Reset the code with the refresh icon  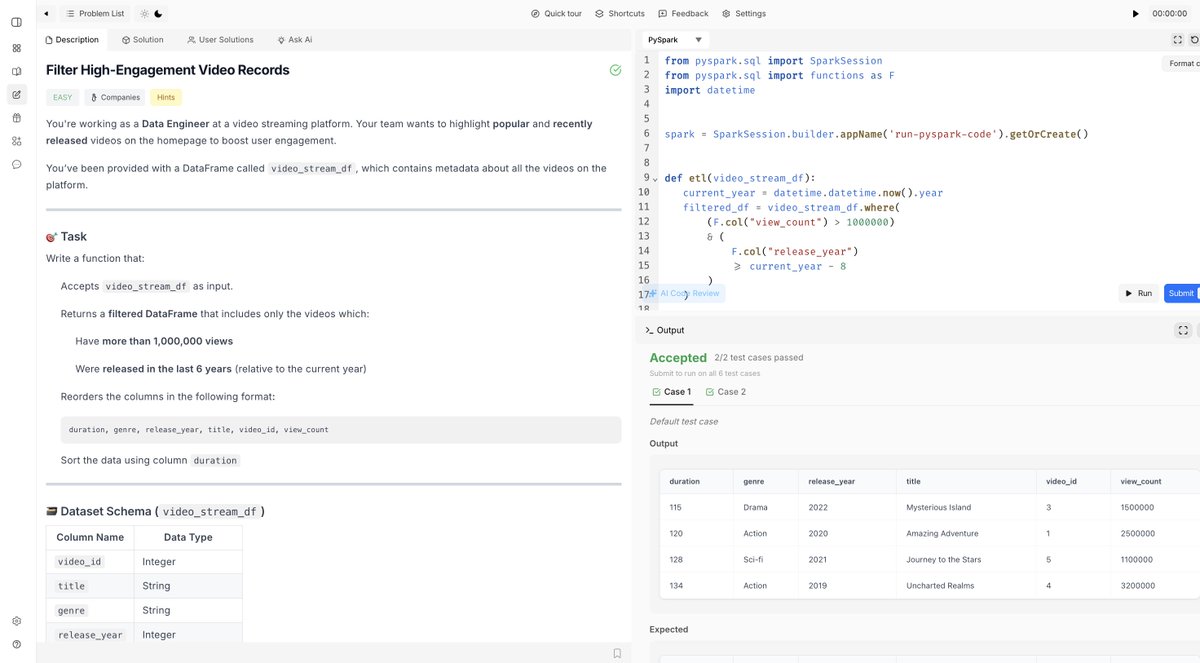click(x=1194, y=40)
